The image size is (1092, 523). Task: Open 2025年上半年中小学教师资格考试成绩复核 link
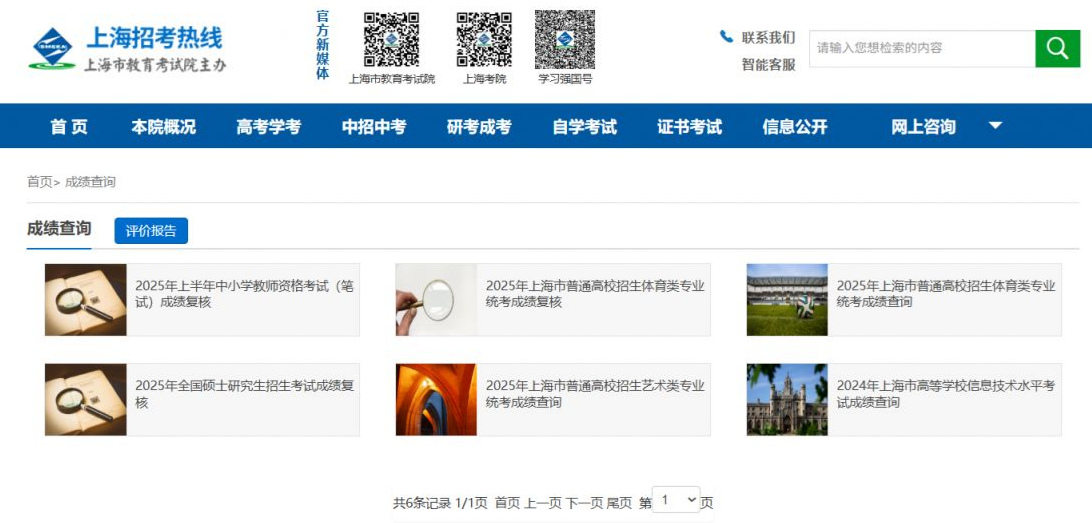pyautogui.click(x=244, y=294)
